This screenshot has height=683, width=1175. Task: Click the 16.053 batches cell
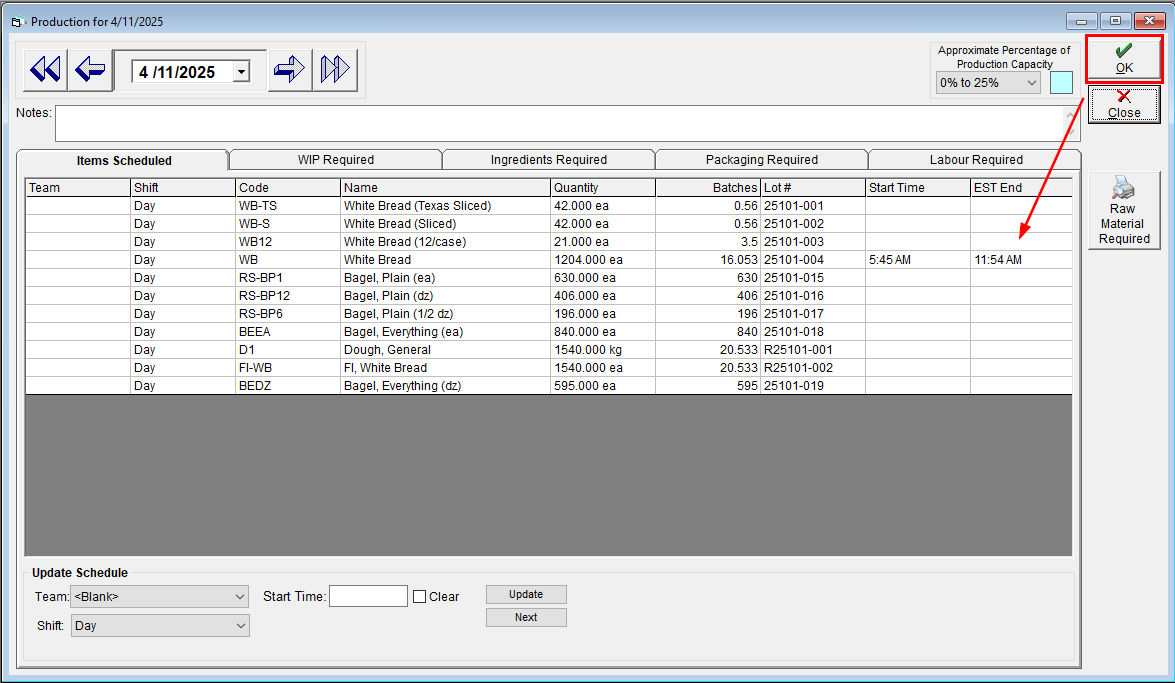click(708, 259)
